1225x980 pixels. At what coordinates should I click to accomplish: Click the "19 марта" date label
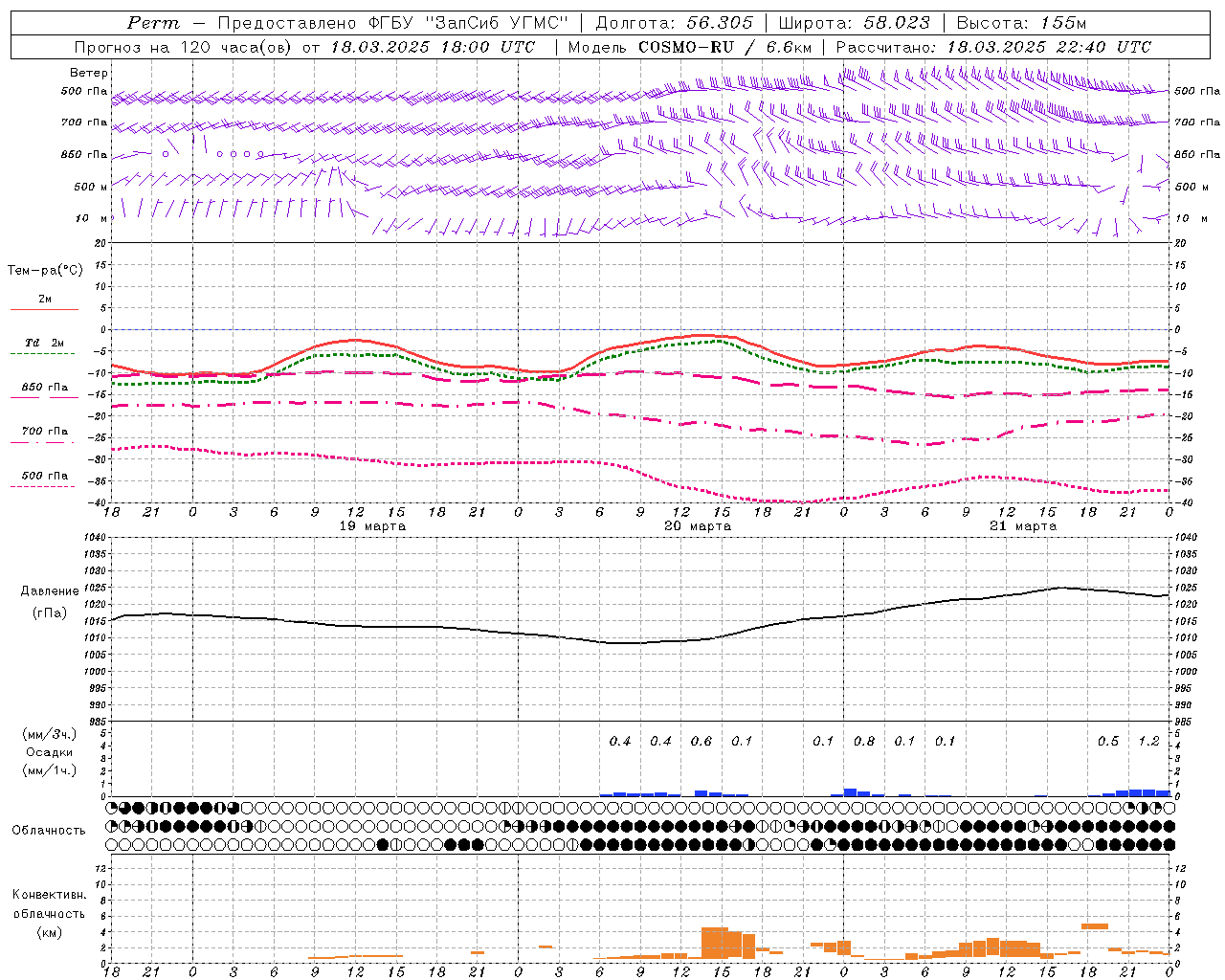click(x=372, y=526)
